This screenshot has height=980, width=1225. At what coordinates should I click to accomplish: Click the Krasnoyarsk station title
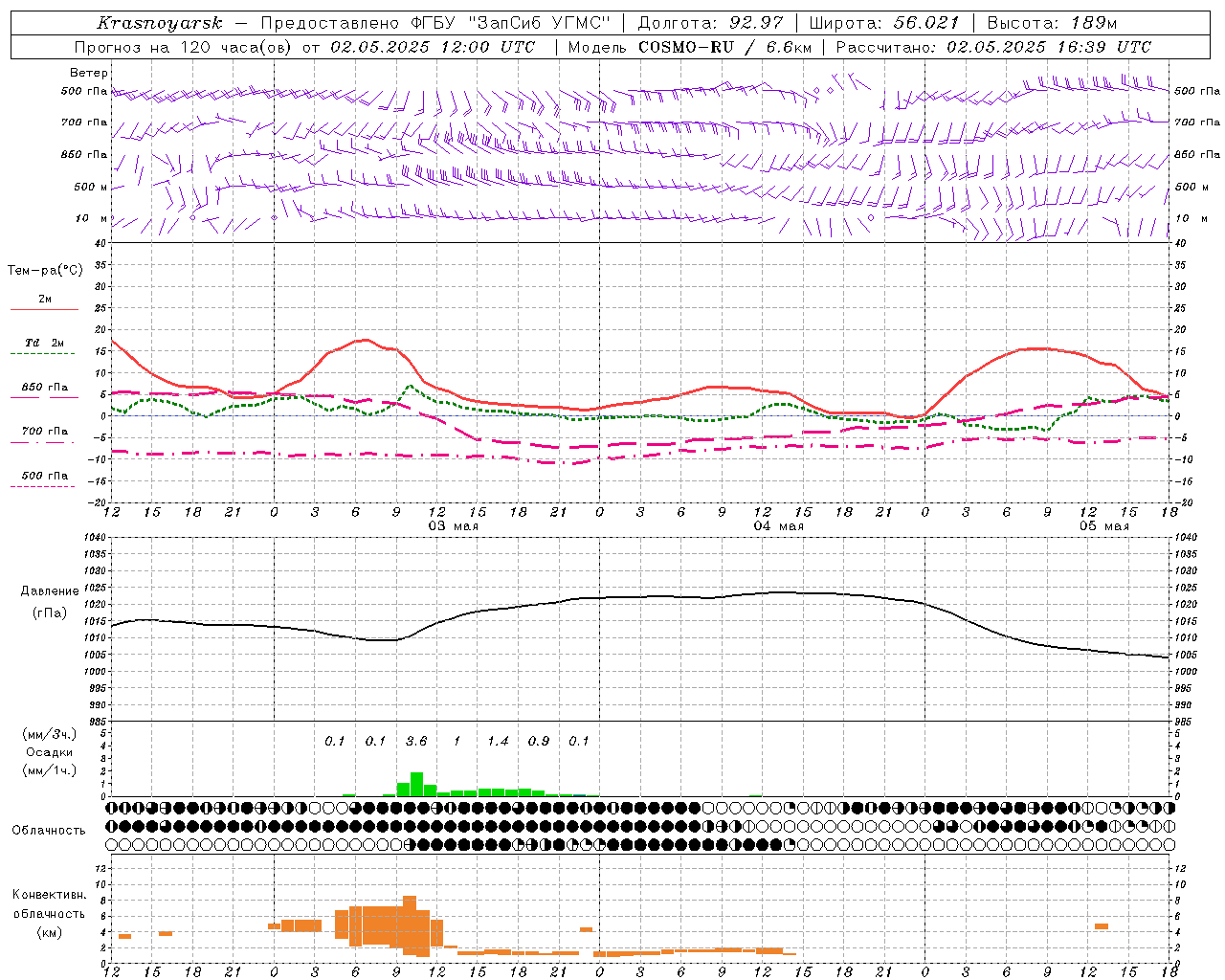pos(160,23)
